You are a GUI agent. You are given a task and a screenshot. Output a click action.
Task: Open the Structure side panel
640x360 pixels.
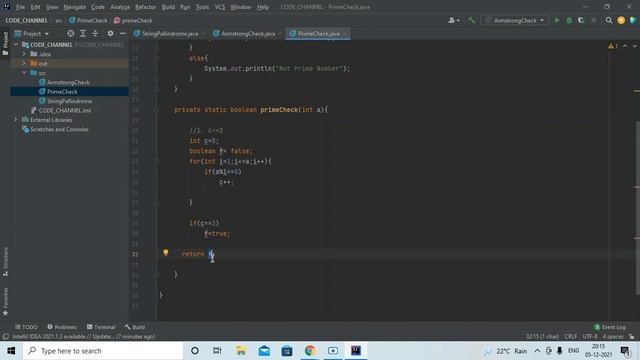click(5, 261)
